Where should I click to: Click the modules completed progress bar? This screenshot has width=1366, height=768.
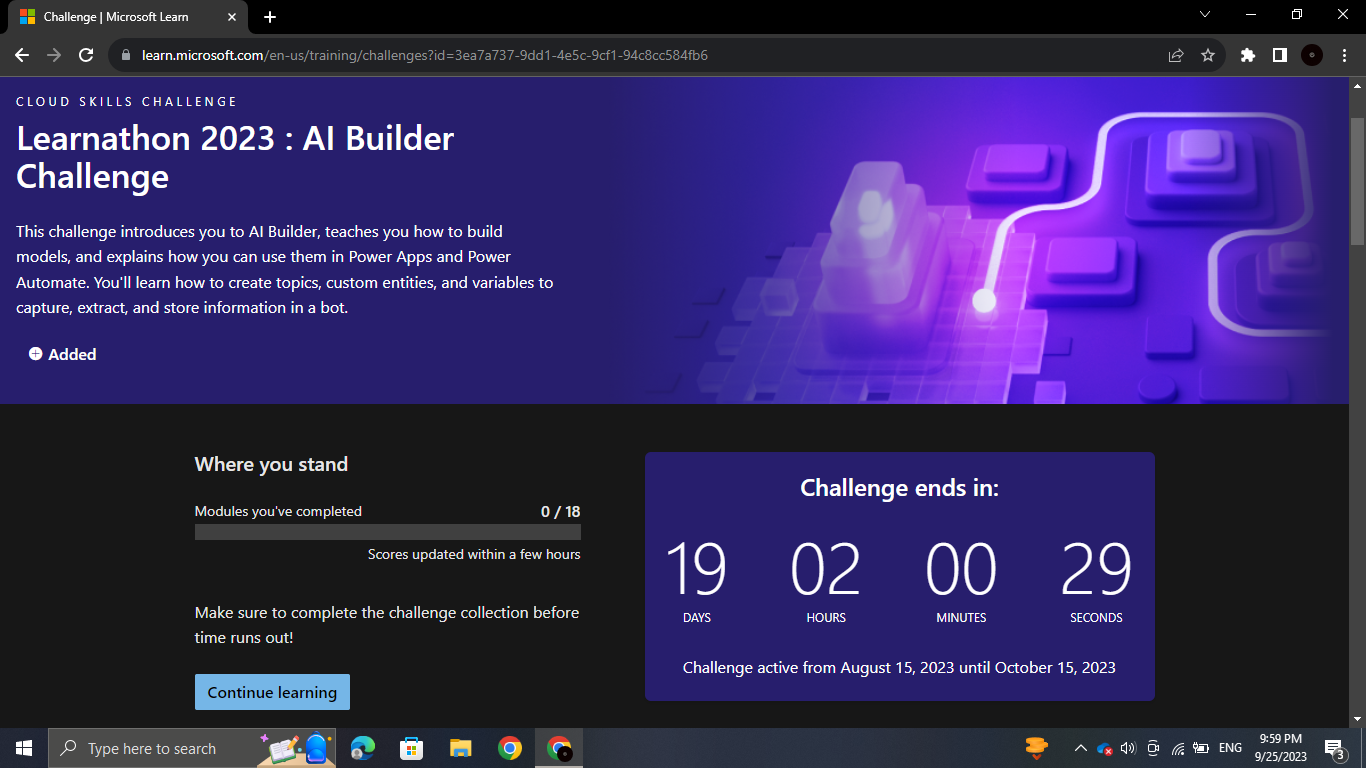point(388,531)
